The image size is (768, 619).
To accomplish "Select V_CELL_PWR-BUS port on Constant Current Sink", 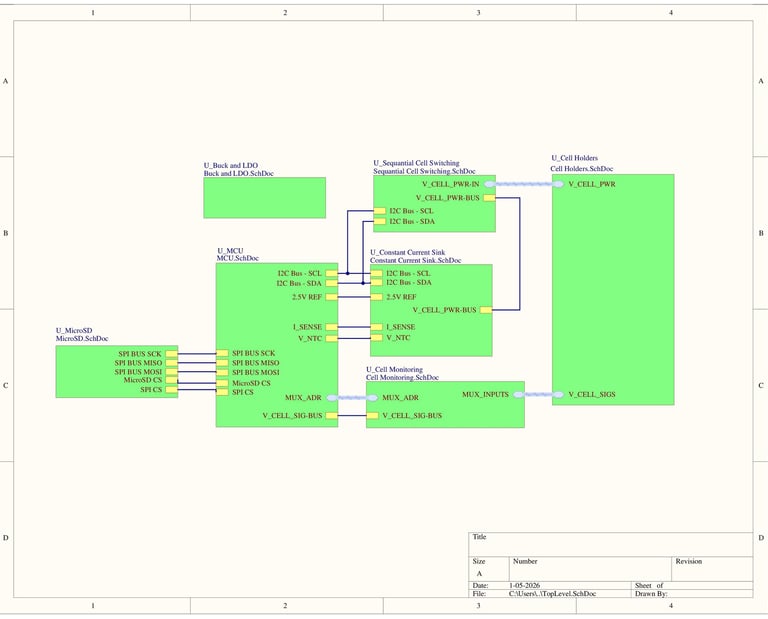I will click(x=486, y=310).
